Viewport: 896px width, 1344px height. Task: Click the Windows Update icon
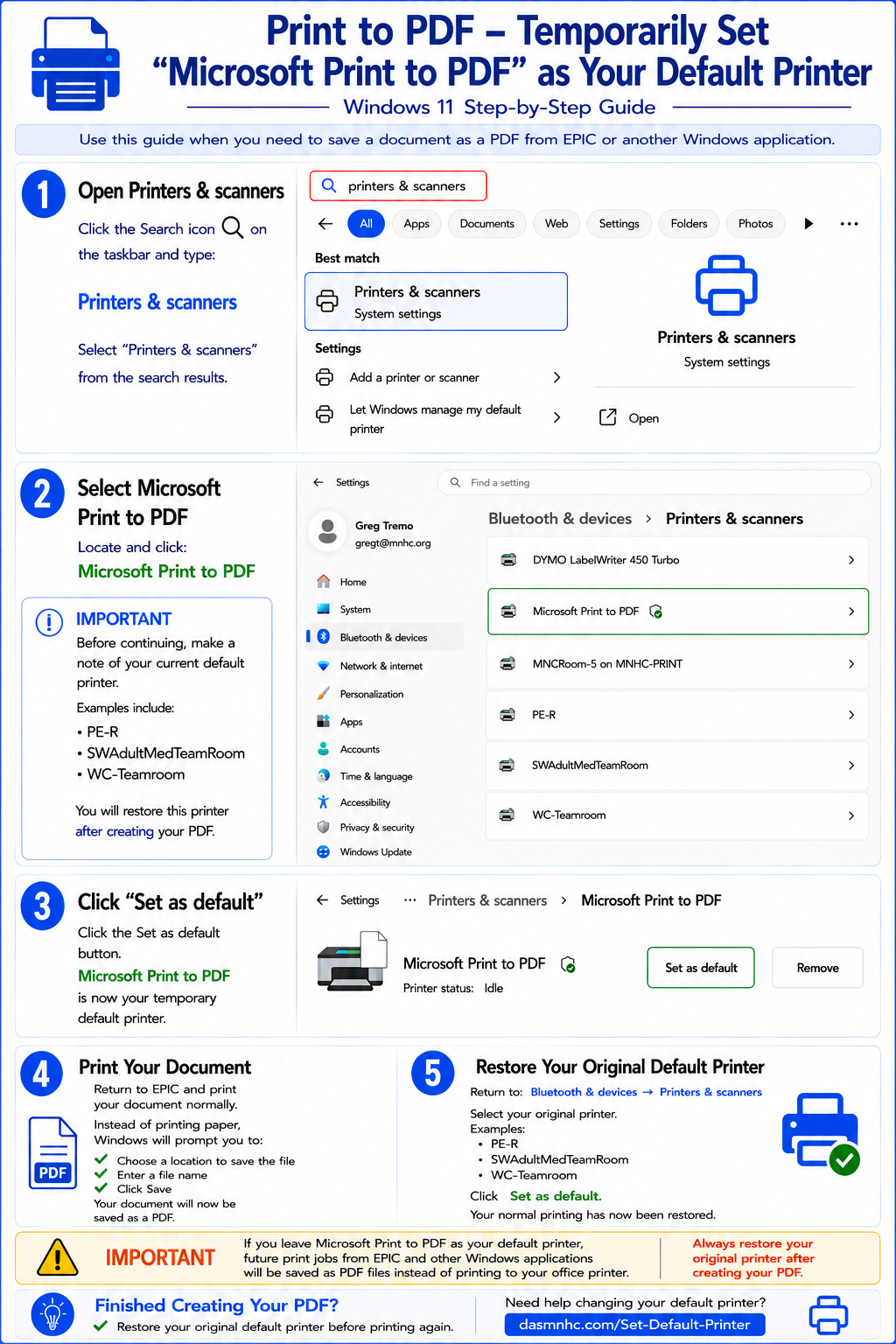tap(323, 851)
